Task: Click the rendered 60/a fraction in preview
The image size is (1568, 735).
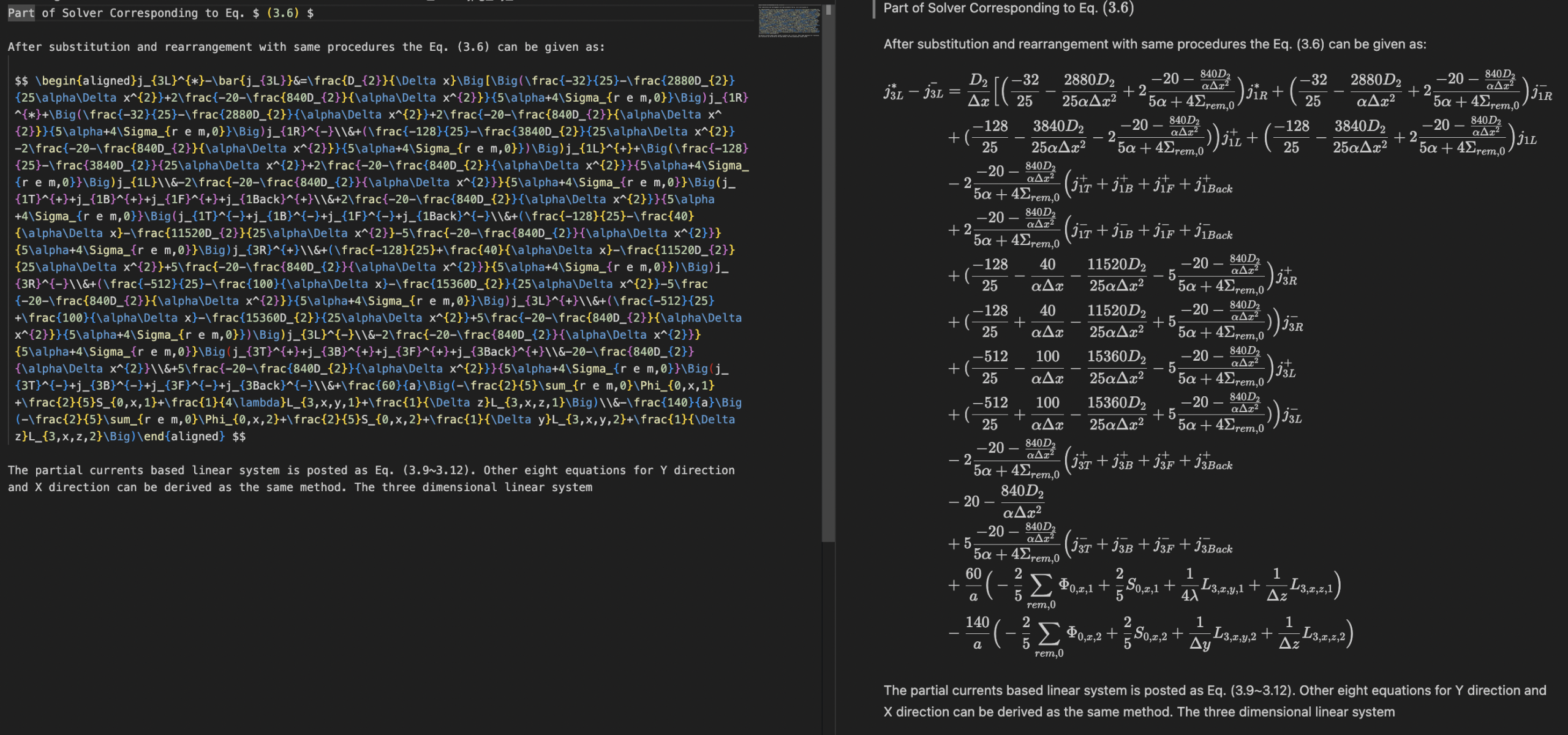Action: pos(973,584)
